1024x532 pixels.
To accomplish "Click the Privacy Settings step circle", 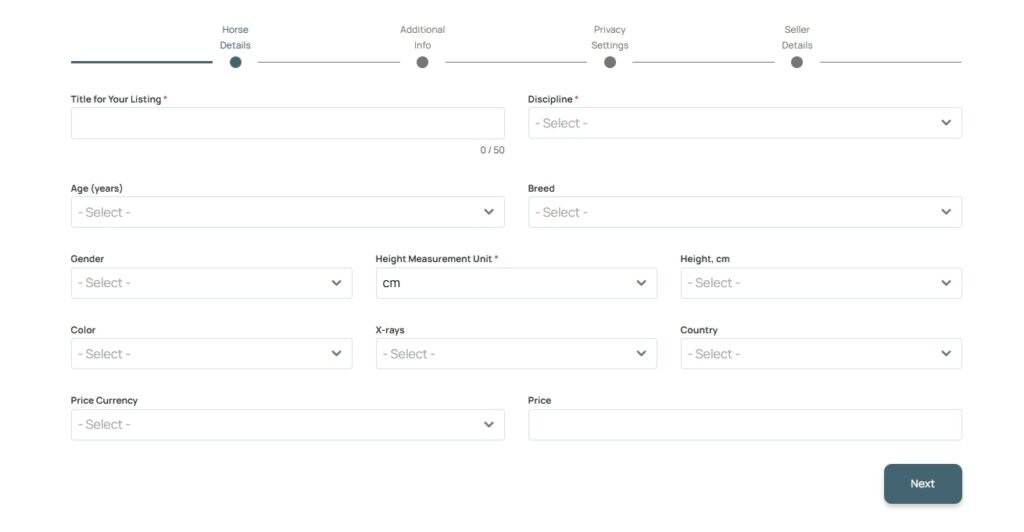I will click(610, 62).
